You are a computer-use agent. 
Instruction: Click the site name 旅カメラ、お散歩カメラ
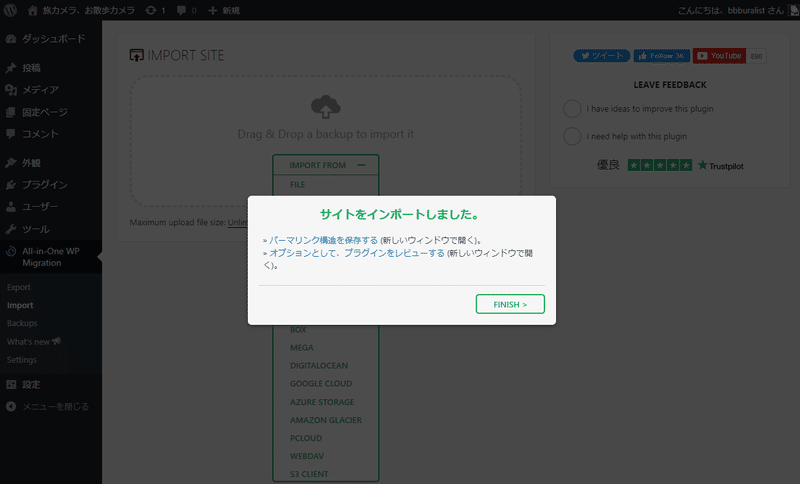click(88, 10)
